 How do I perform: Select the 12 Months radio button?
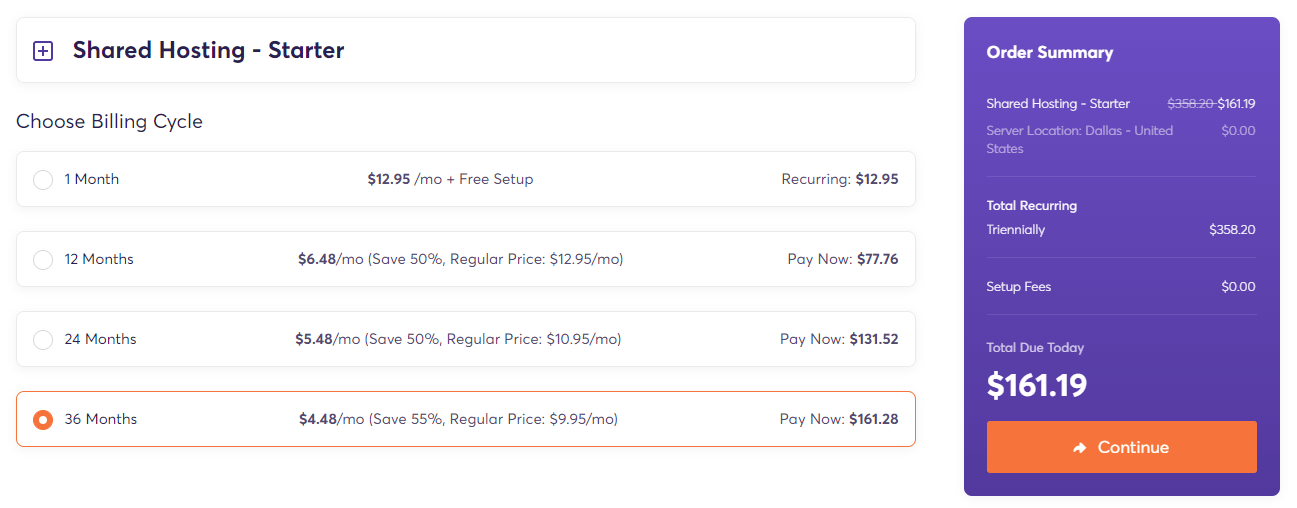(x=43, y=260)
